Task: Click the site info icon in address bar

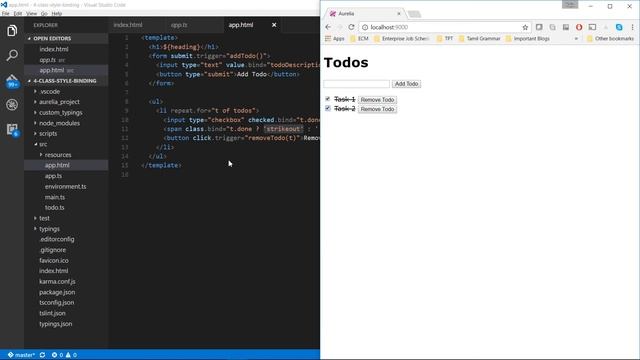Action: click(365, 27)
